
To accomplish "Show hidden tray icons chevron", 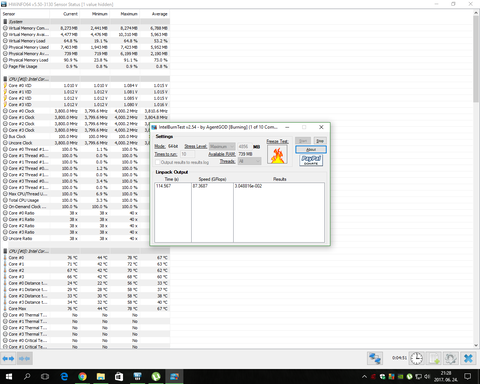I will 364,377.
